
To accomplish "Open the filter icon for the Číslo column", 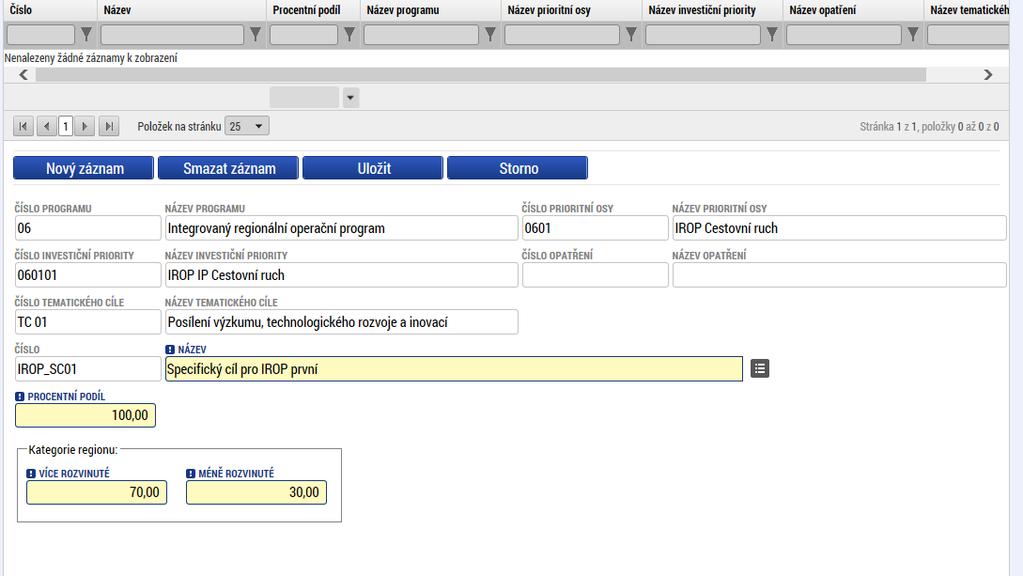I will (x=86, y=35).
